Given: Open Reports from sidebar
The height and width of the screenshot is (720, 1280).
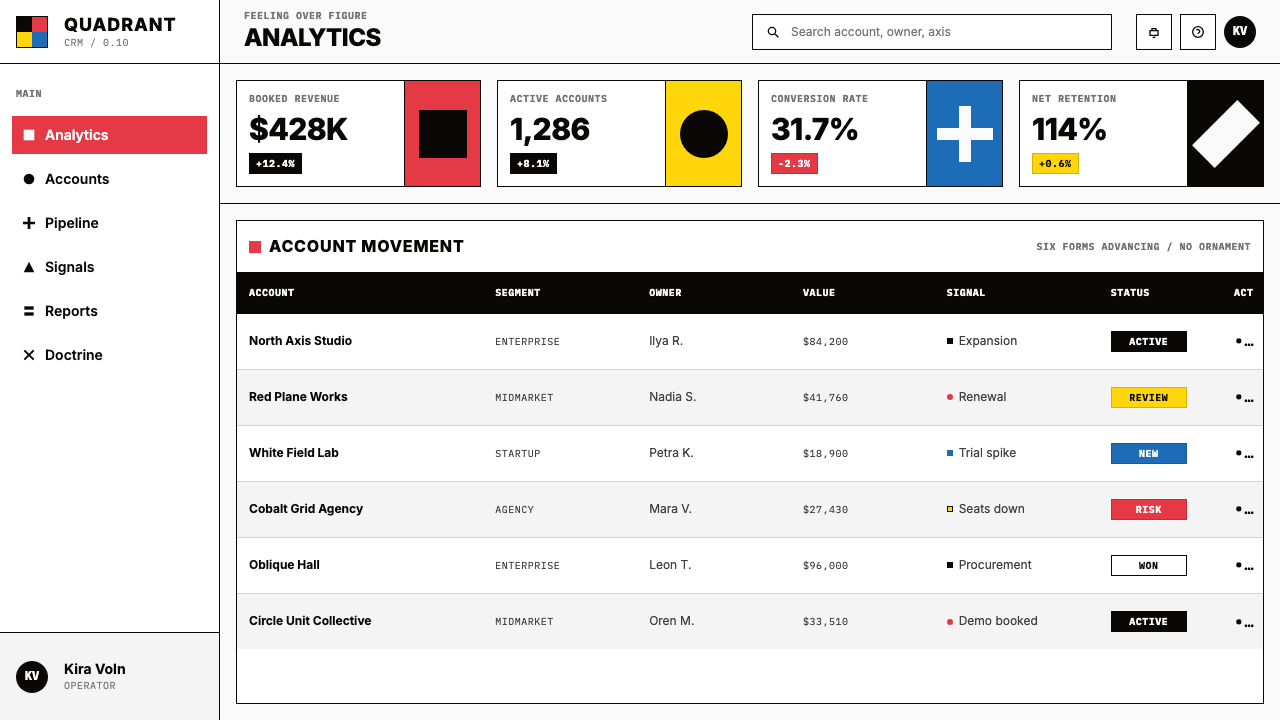Looking at the screenshot, I should click(110, 311).
